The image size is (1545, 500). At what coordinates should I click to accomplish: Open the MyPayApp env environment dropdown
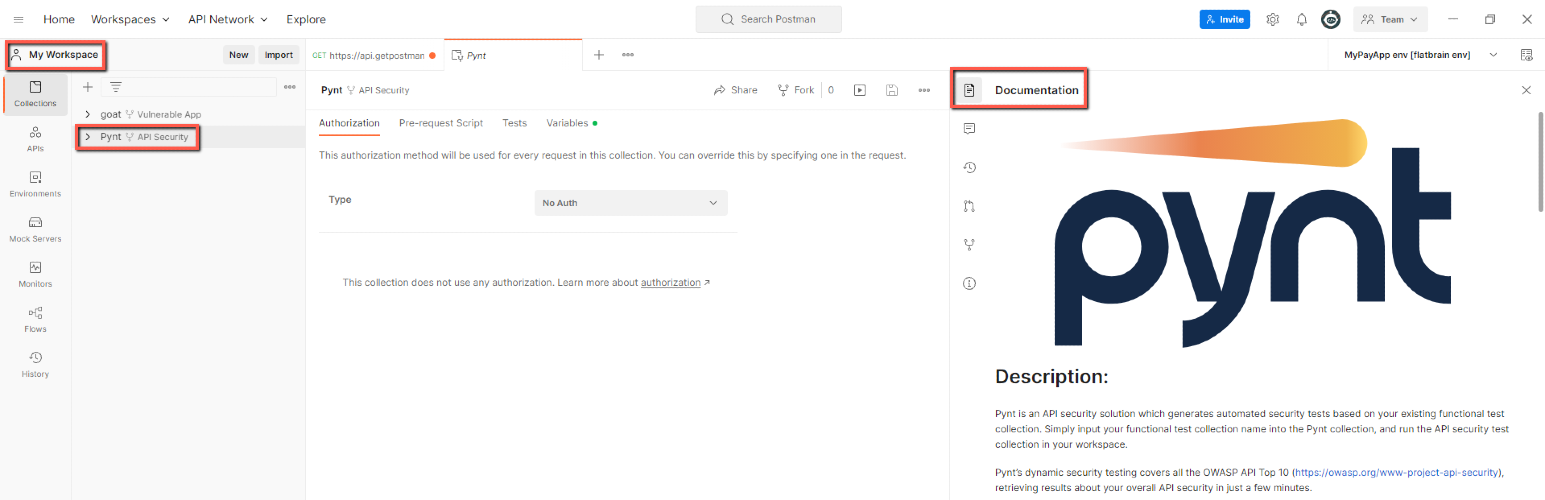(1421, 55)
